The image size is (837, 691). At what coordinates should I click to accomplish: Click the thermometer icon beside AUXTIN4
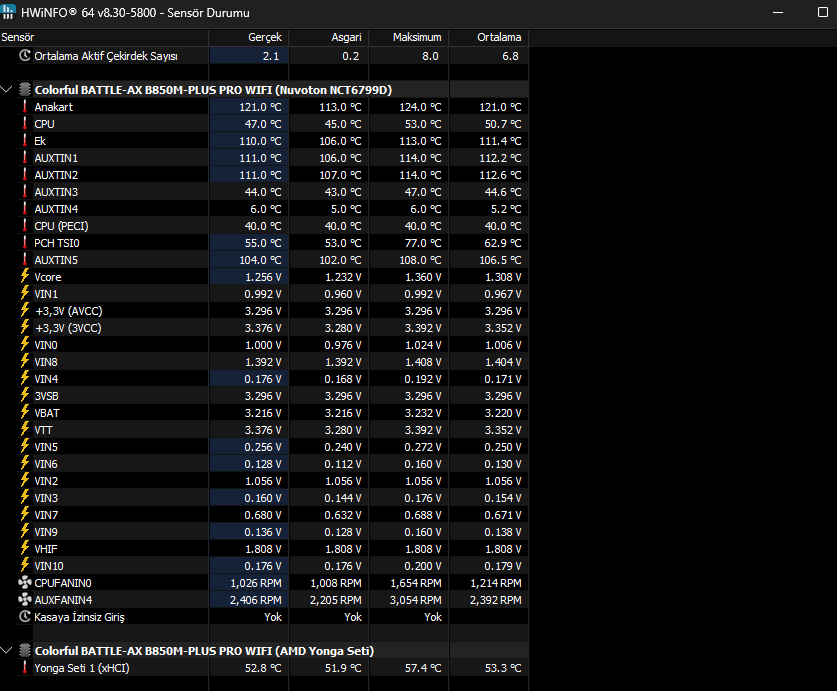pyautogui.click(x=25, y=208)
